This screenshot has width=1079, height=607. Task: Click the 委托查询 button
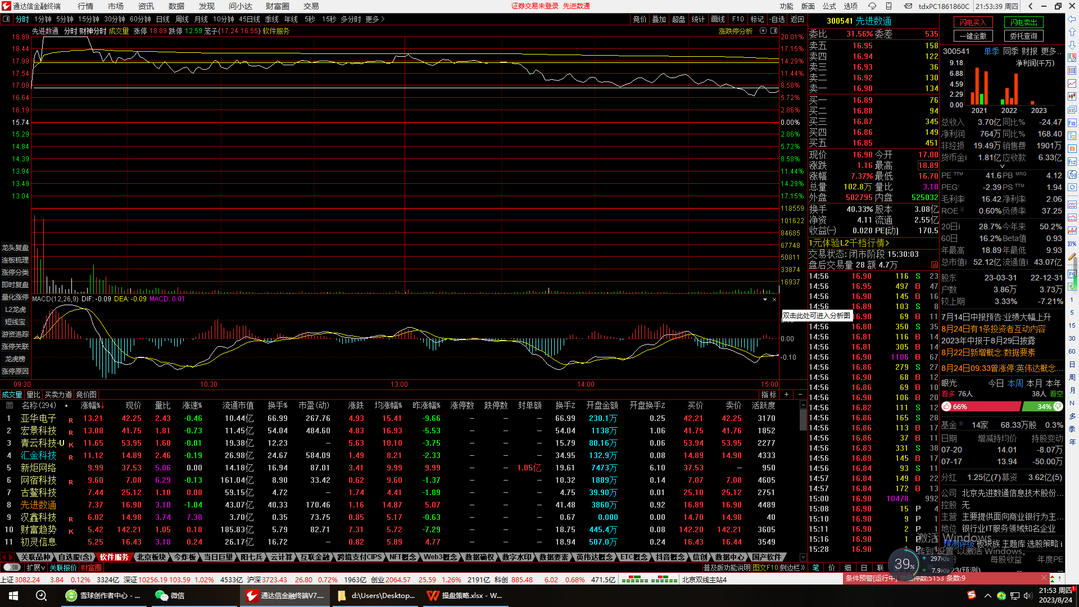[x=1023, y=36]
